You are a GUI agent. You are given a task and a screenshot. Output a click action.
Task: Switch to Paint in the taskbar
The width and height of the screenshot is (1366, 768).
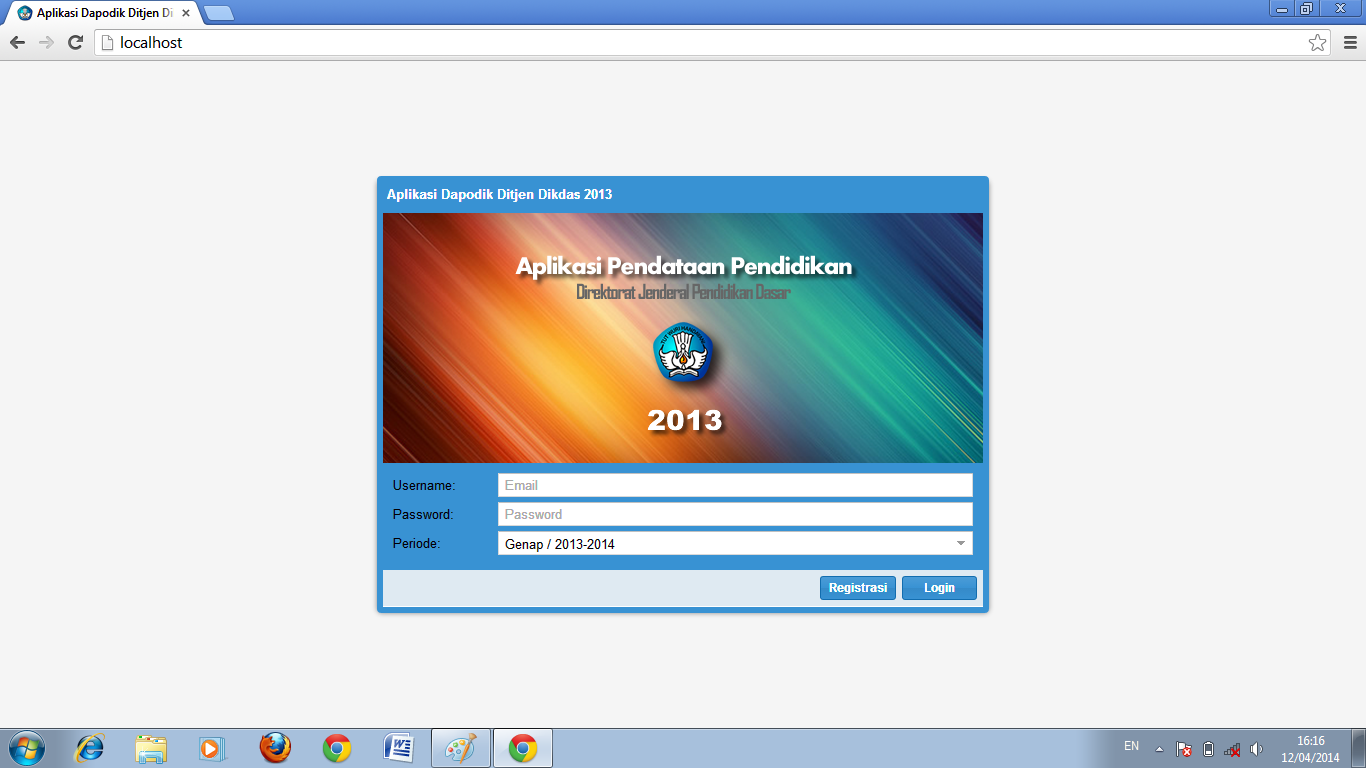[x=461, y=748]
